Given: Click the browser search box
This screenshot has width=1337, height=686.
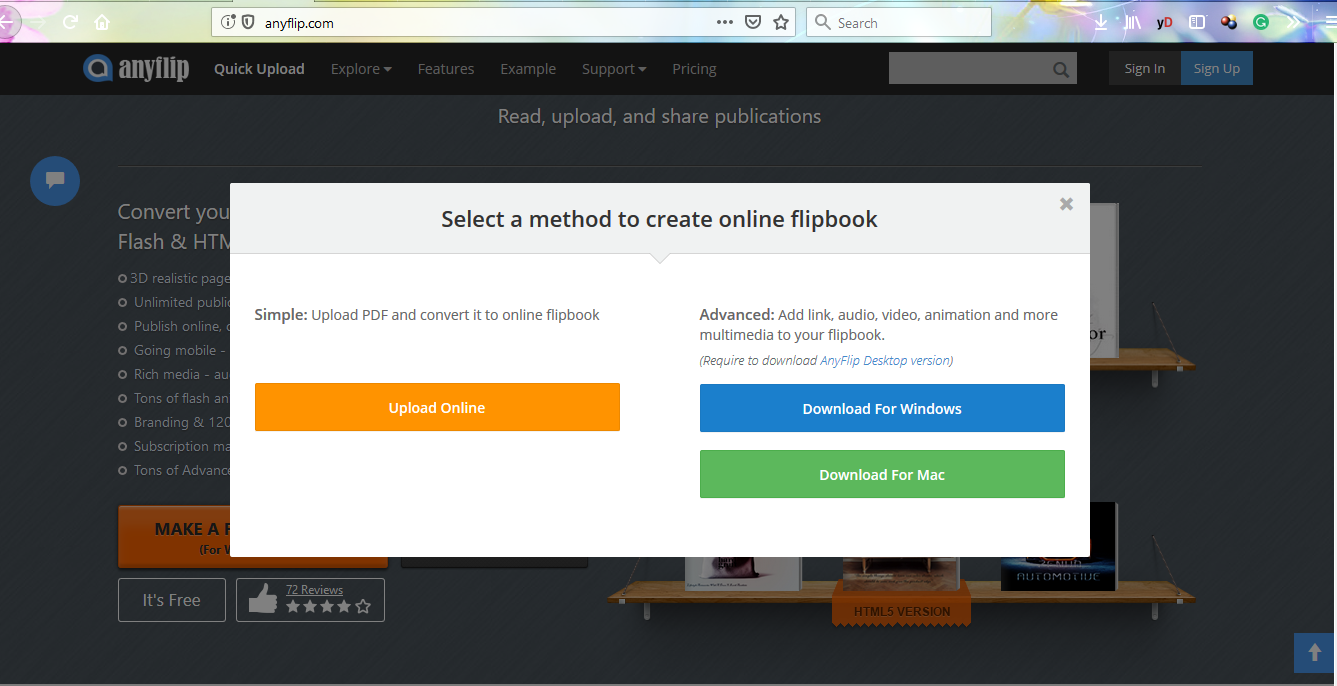Looking at the screenshot, I should [899, 22].
